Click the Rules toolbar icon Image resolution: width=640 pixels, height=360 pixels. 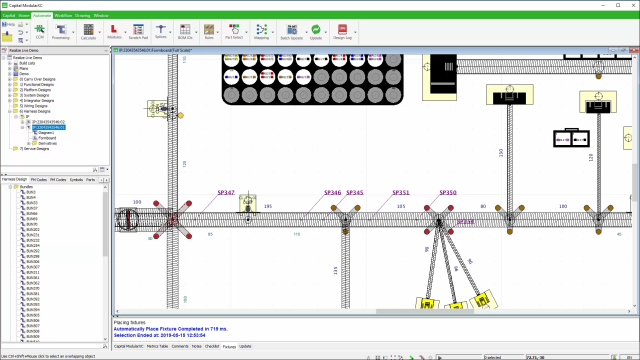[209, 29]
